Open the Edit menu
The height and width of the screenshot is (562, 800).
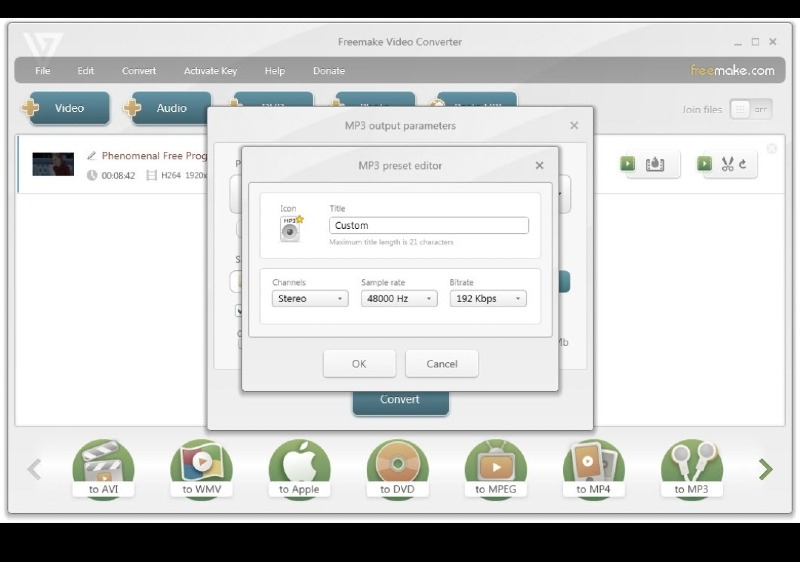click(x=86, y=71)
